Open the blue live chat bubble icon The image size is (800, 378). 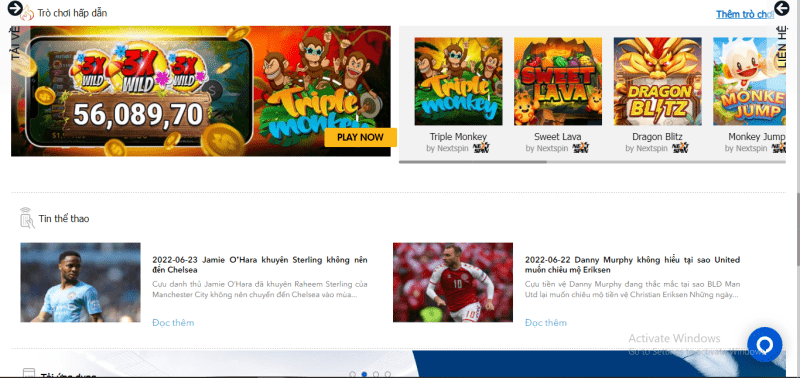click(x=764, y=345)
